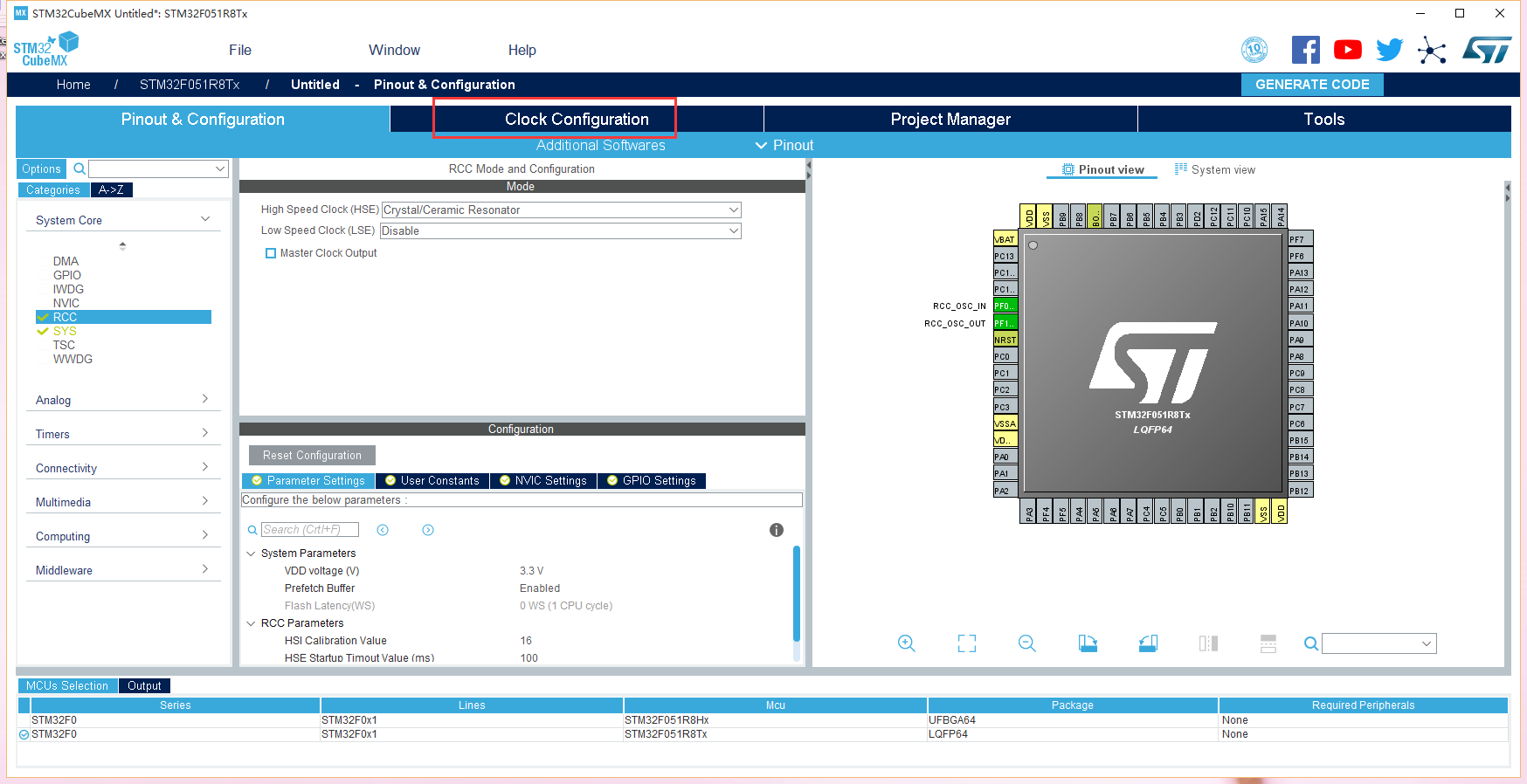Enable the Master Clock Output checkbox
1527x784 pixels.
click(x=271, y=253)
